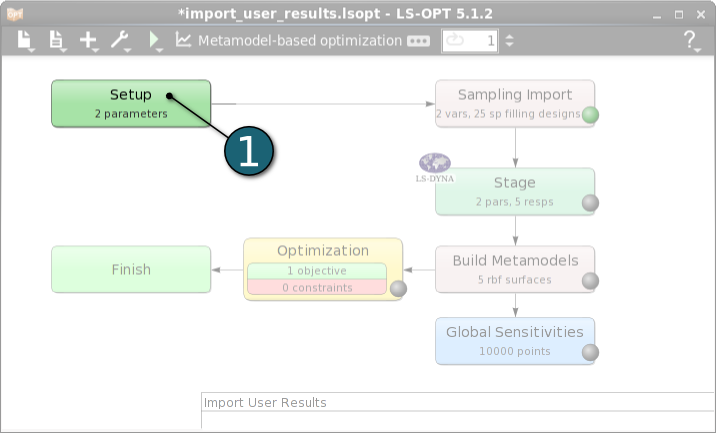The height and width of the screenshot is (433, 716).
Task: Open the help question mark menu
Action: (x=690, y=40)
